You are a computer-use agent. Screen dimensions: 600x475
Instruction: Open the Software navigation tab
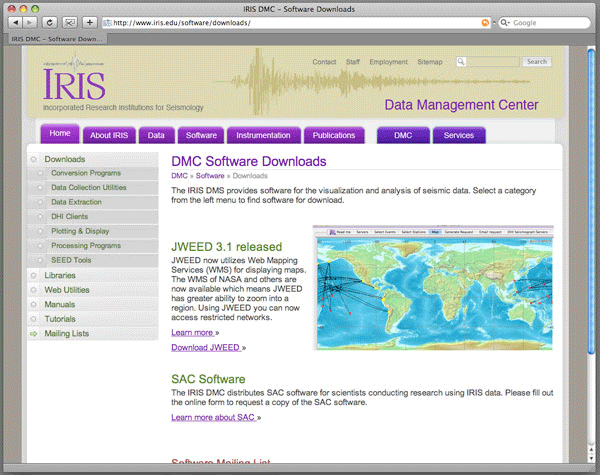pos(201,135)
